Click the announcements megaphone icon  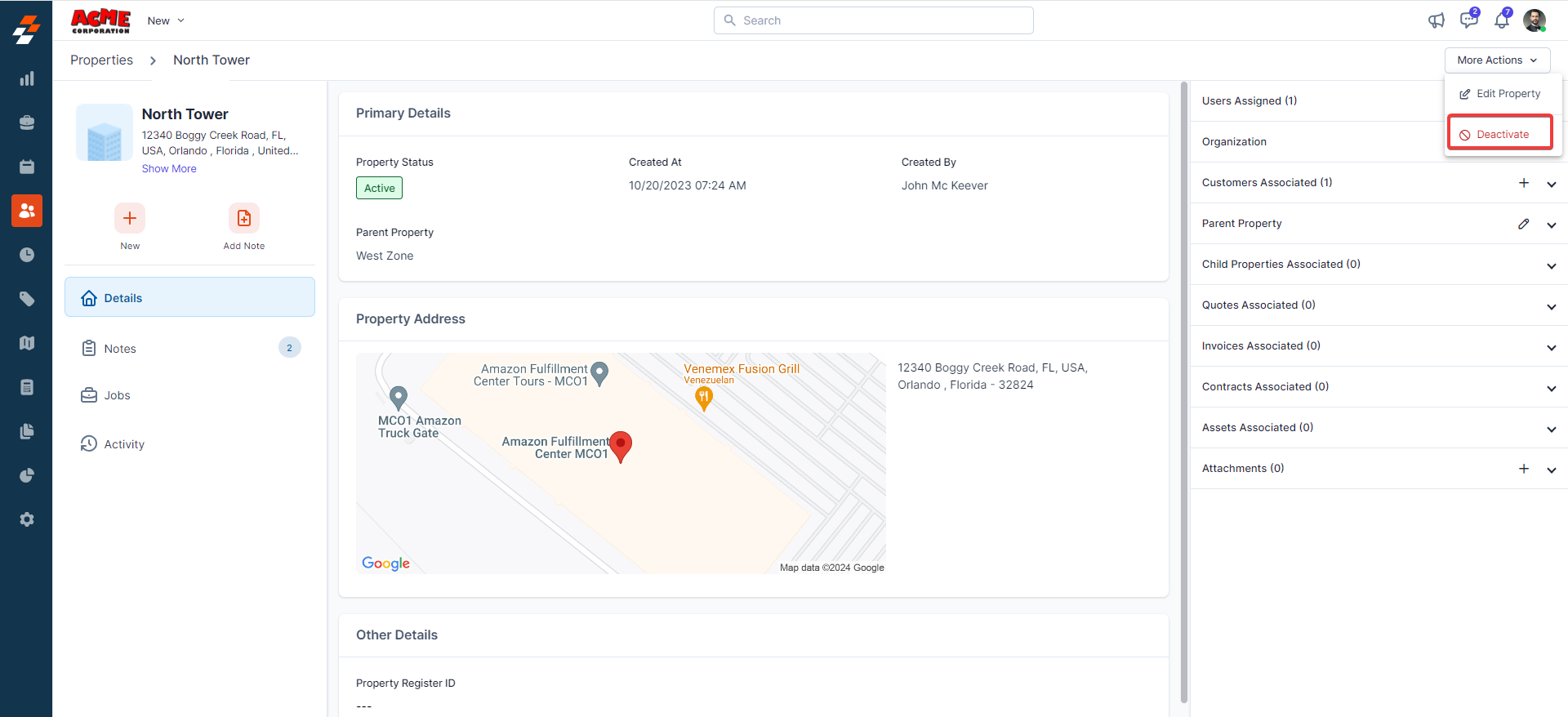pyautogui.click(x=1436, y=20)
